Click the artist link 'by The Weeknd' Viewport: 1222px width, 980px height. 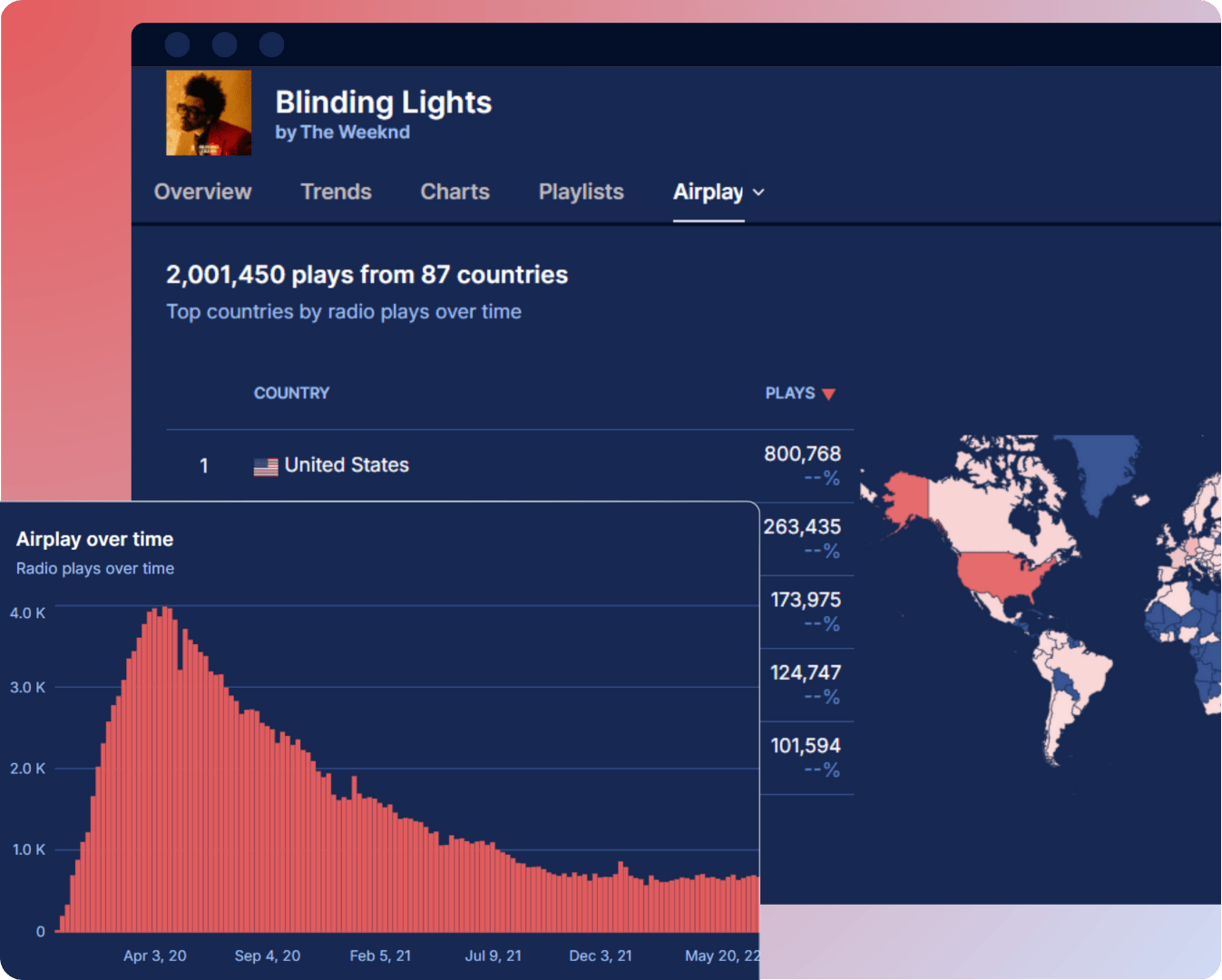click(x=342, y=132)
